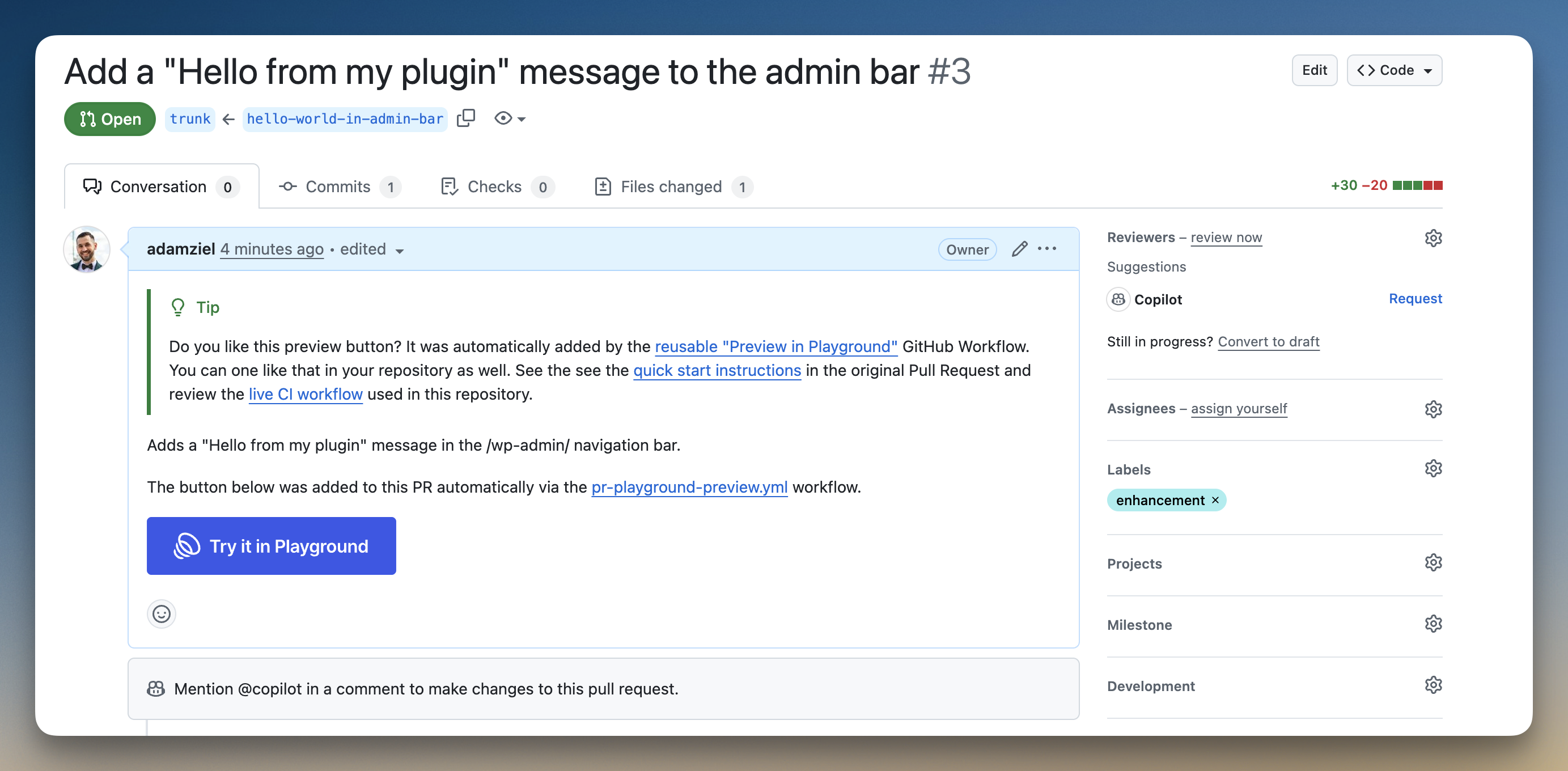Click adamziel's avatar thumbnail

pos(87,249)
